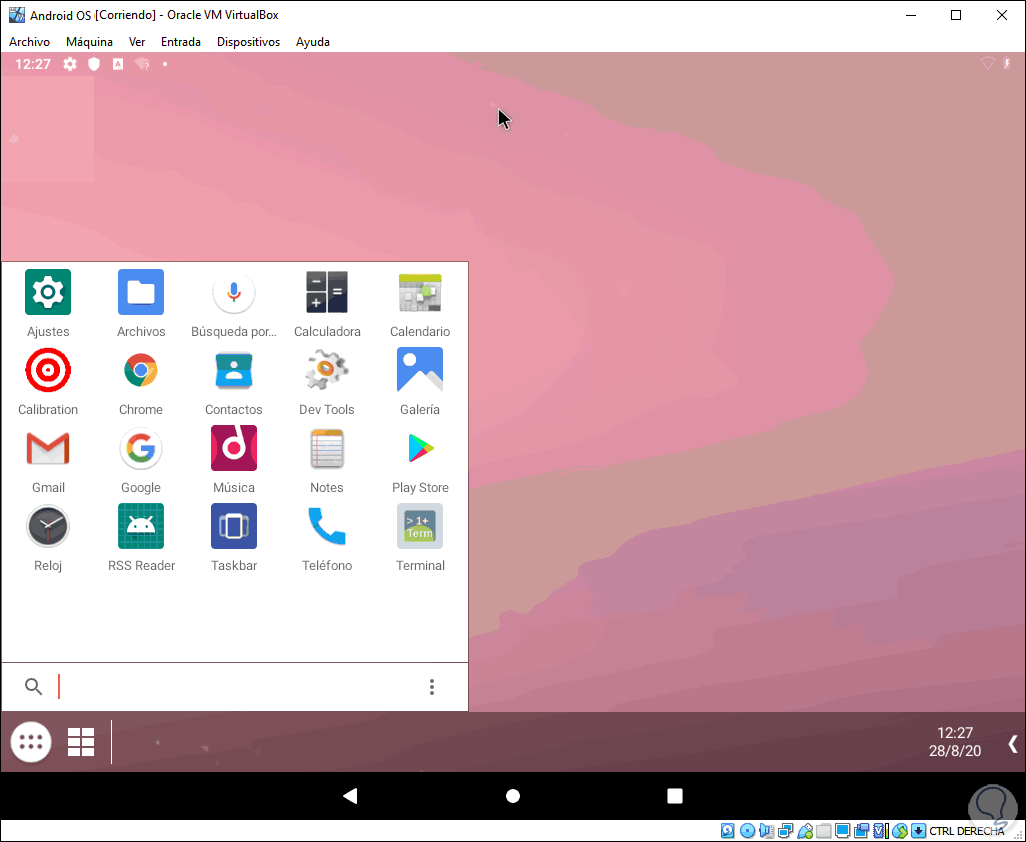The image size is (1026, 842).
Task: Click VirtualBox mouse integration indicator
Action: pyautogui.click(x=900, y=831)
